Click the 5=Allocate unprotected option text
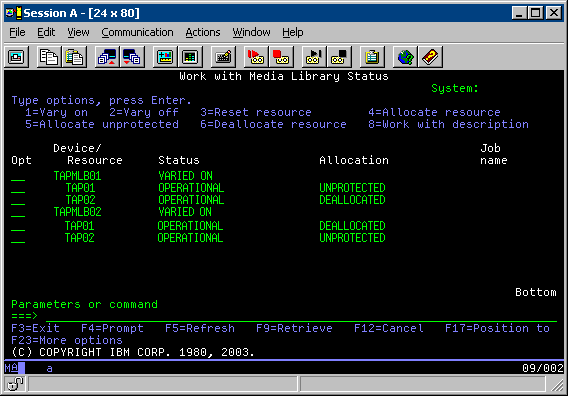The image size is (568, 396). 102,124
